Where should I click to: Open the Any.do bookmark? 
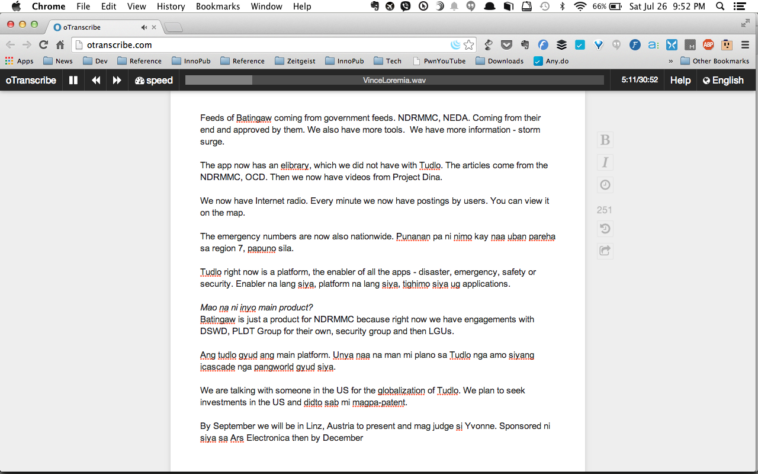coord(551,61)
